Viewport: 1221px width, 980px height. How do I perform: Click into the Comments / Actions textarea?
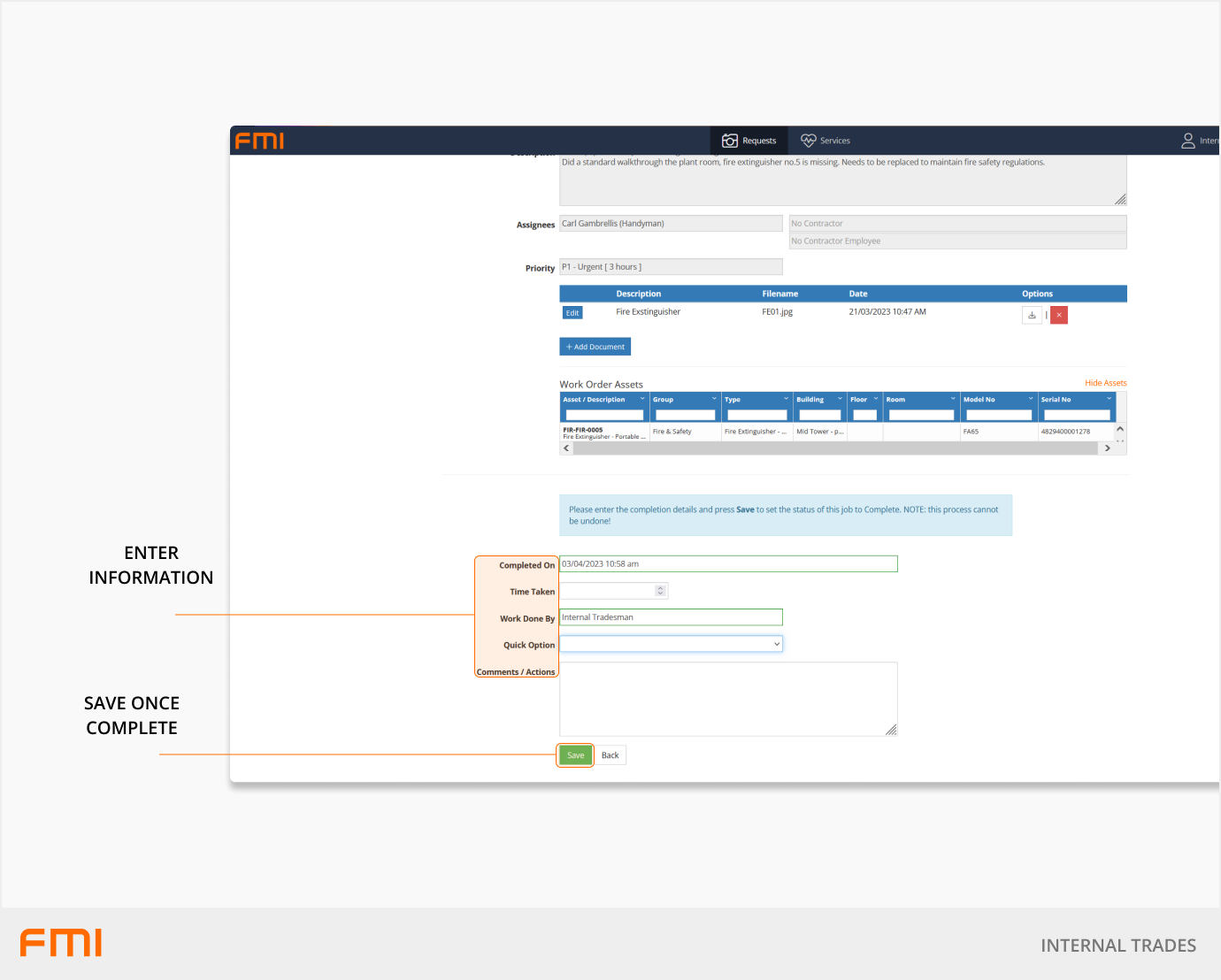click(727, 699)
